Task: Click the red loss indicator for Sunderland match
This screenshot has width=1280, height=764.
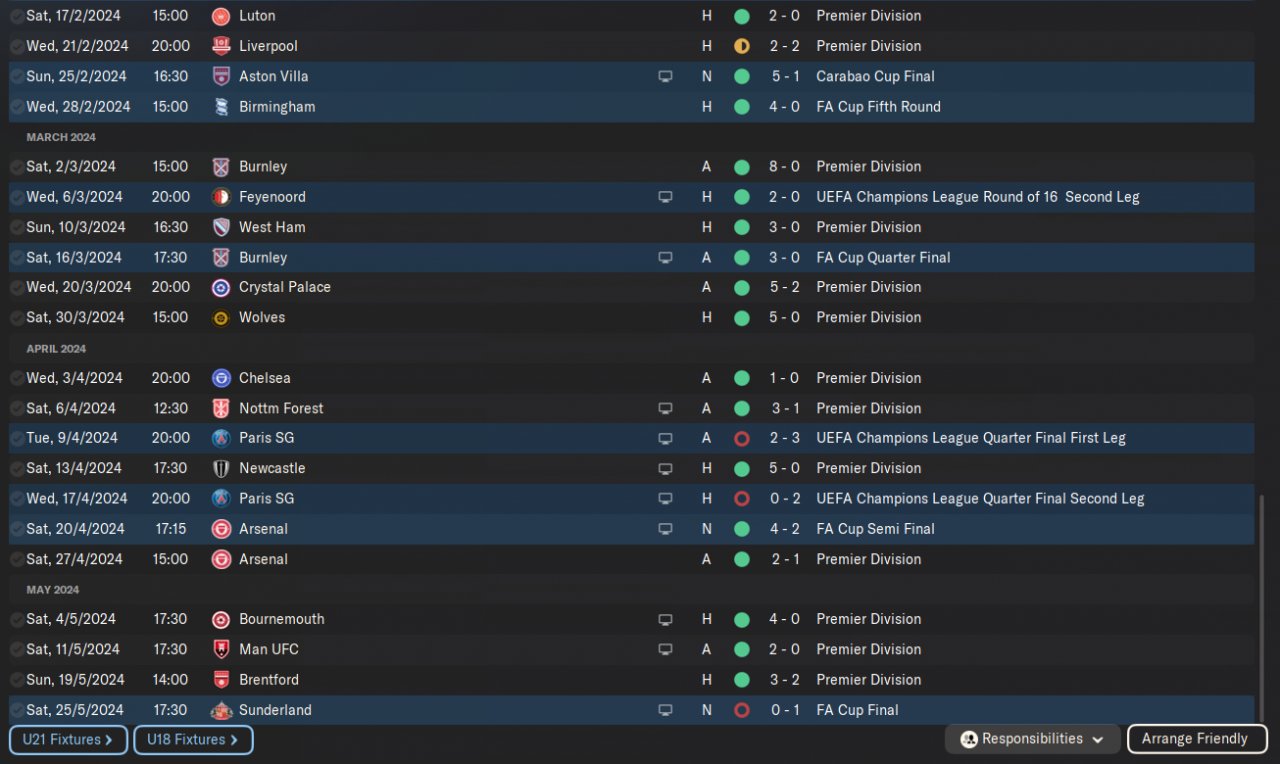Action: 741,710
